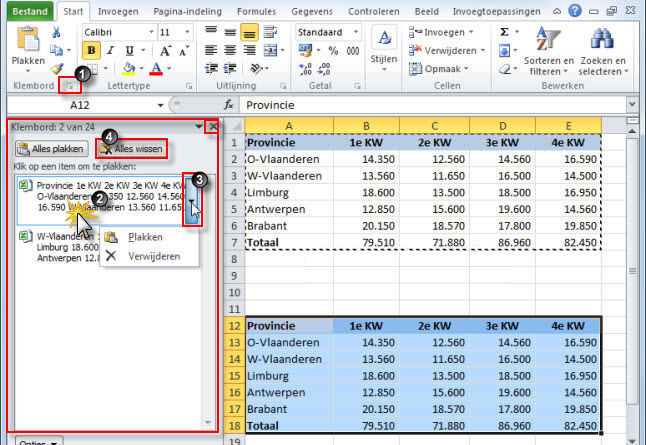Click the Cut scissors icon
The image size is (646, 445).
coord(56,32)
